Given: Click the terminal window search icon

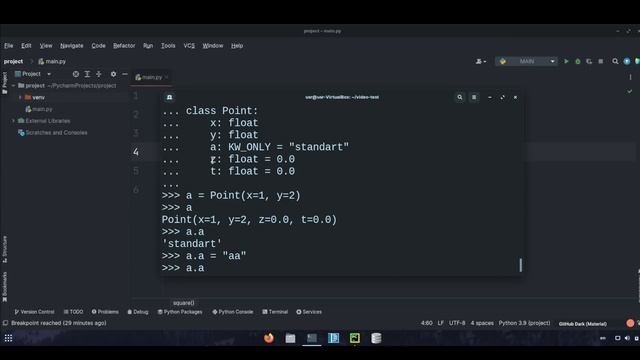Looking at the screenshot, I should (460, 97).
